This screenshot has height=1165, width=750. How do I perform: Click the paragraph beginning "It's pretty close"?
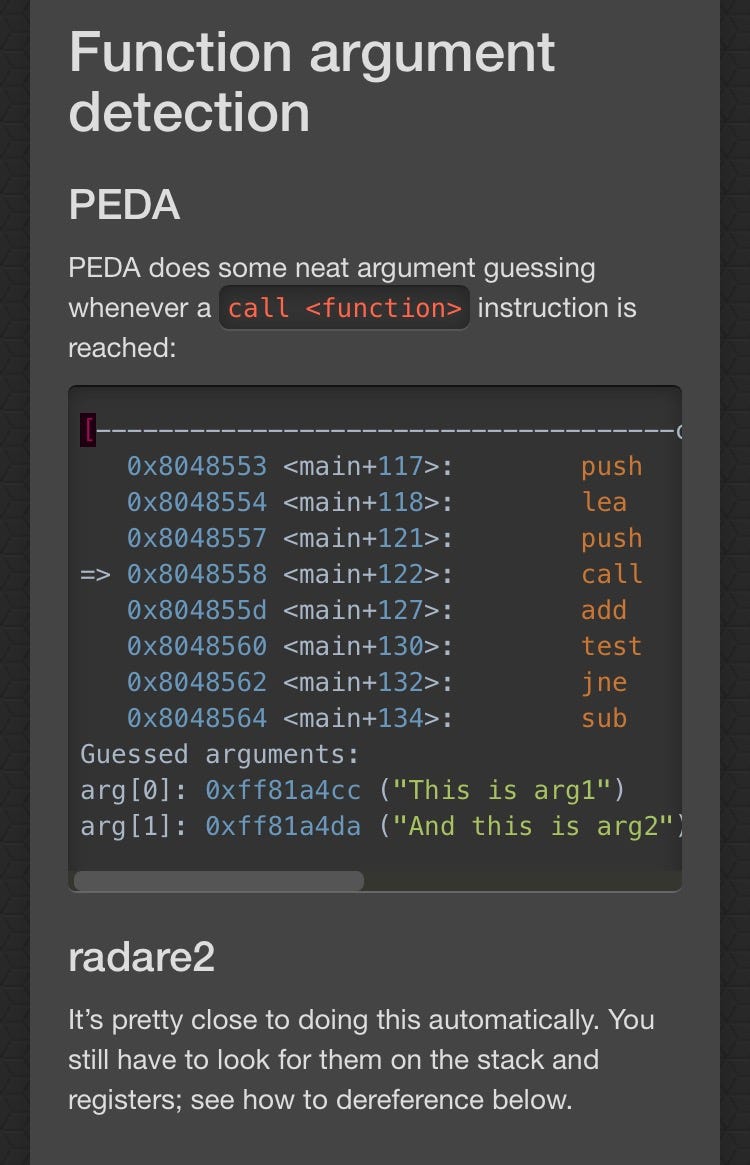pyautogui.click(x=361, y=1059)
